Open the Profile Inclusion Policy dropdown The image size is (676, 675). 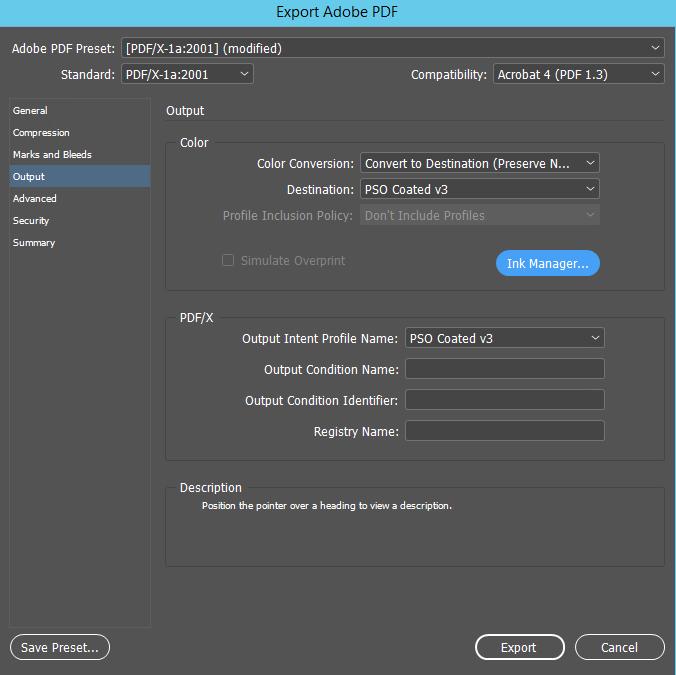[x=480, y=215]
